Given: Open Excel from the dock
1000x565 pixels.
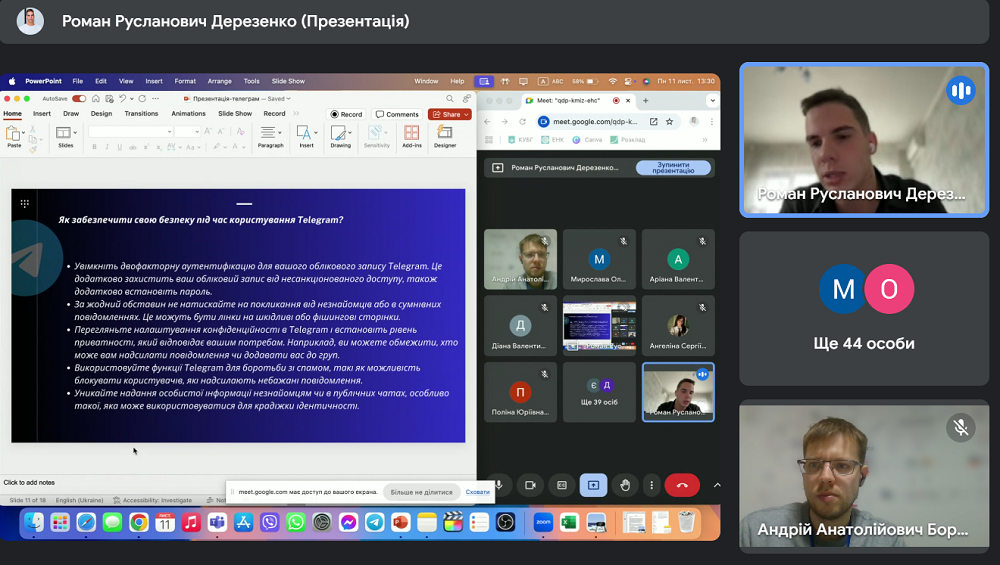Looking at the screenshot, I should [570, 523].
